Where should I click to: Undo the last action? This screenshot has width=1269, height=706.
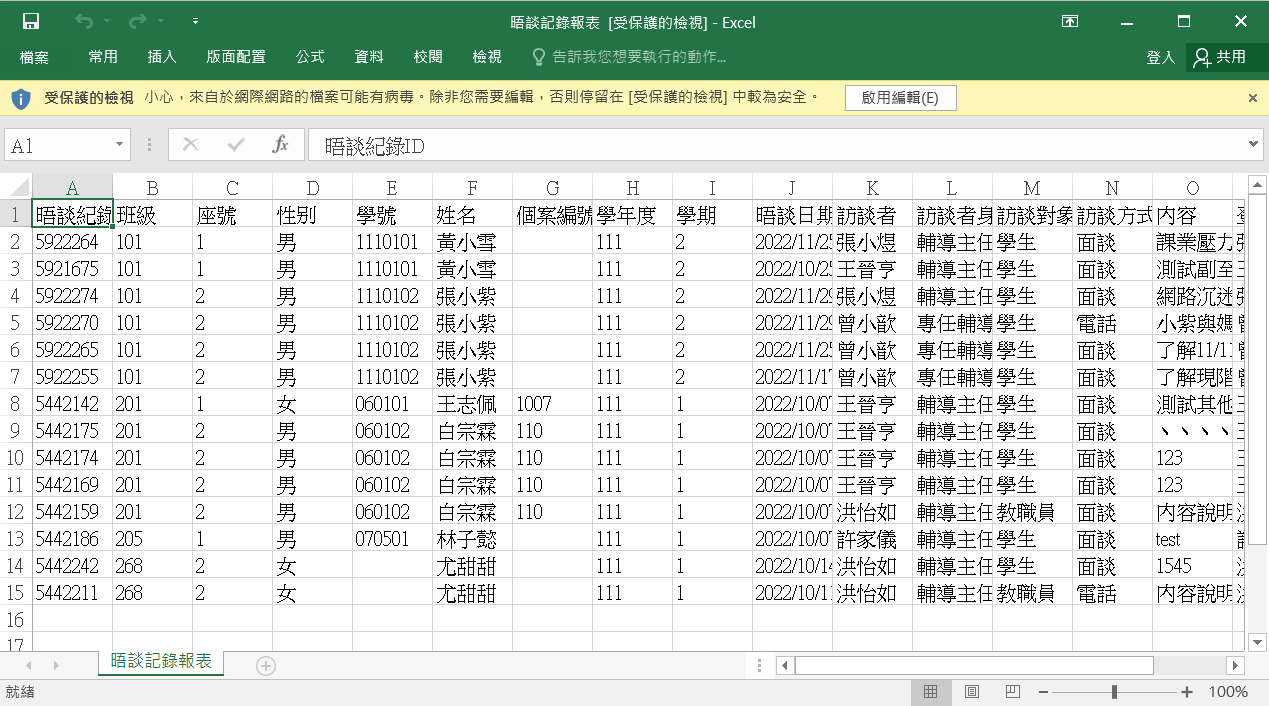point(83,21)
